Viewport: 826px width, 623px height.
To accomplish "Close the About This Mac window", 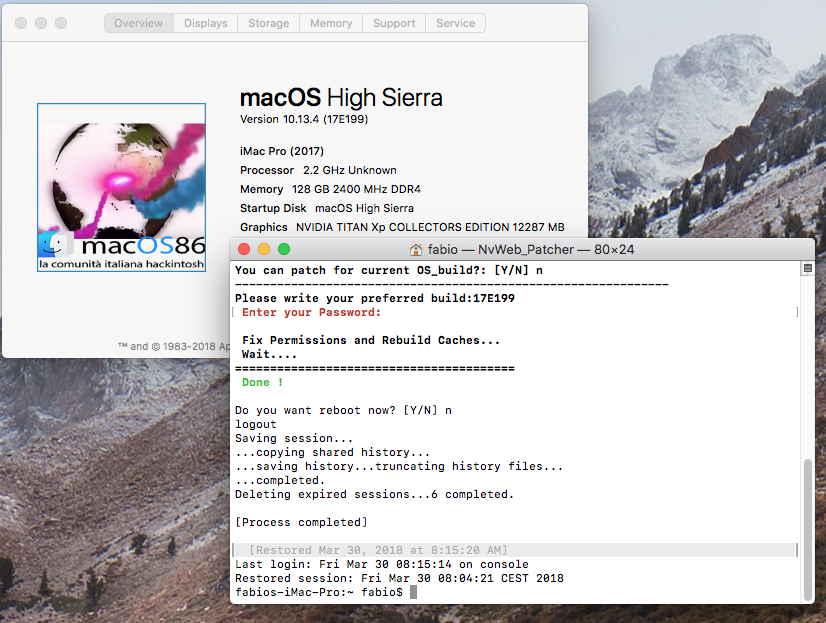I will point(21,23).
